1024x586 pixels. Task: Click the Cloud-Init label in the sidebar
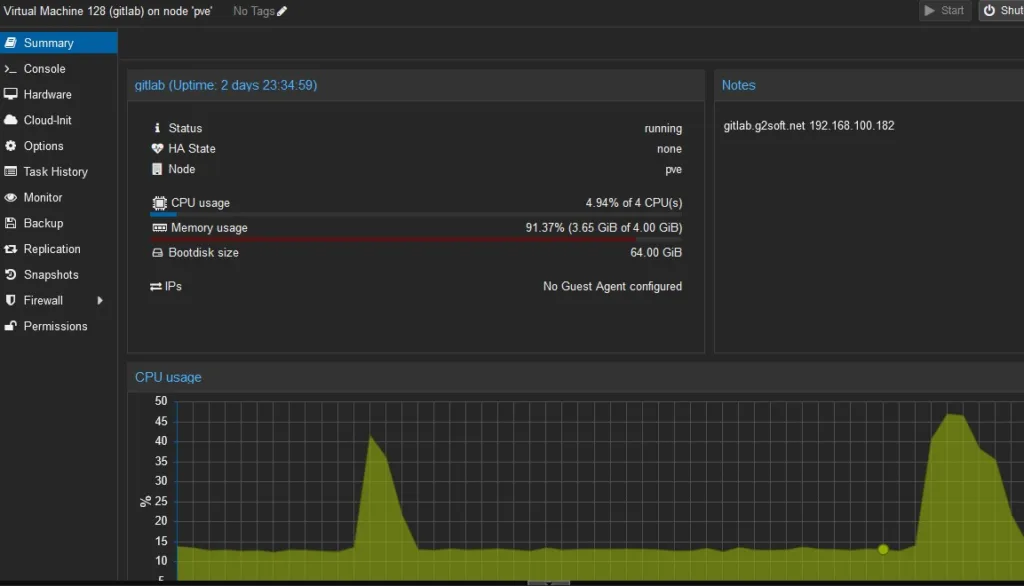tap(48, 120)
